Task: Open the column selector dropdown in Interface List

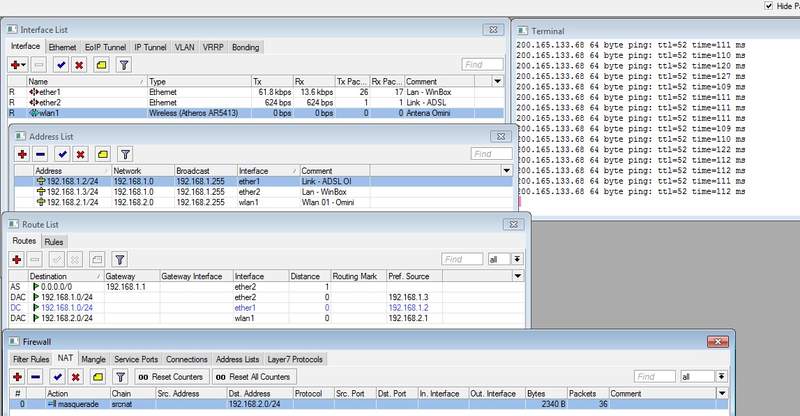Action: click(x=497, y=81)
